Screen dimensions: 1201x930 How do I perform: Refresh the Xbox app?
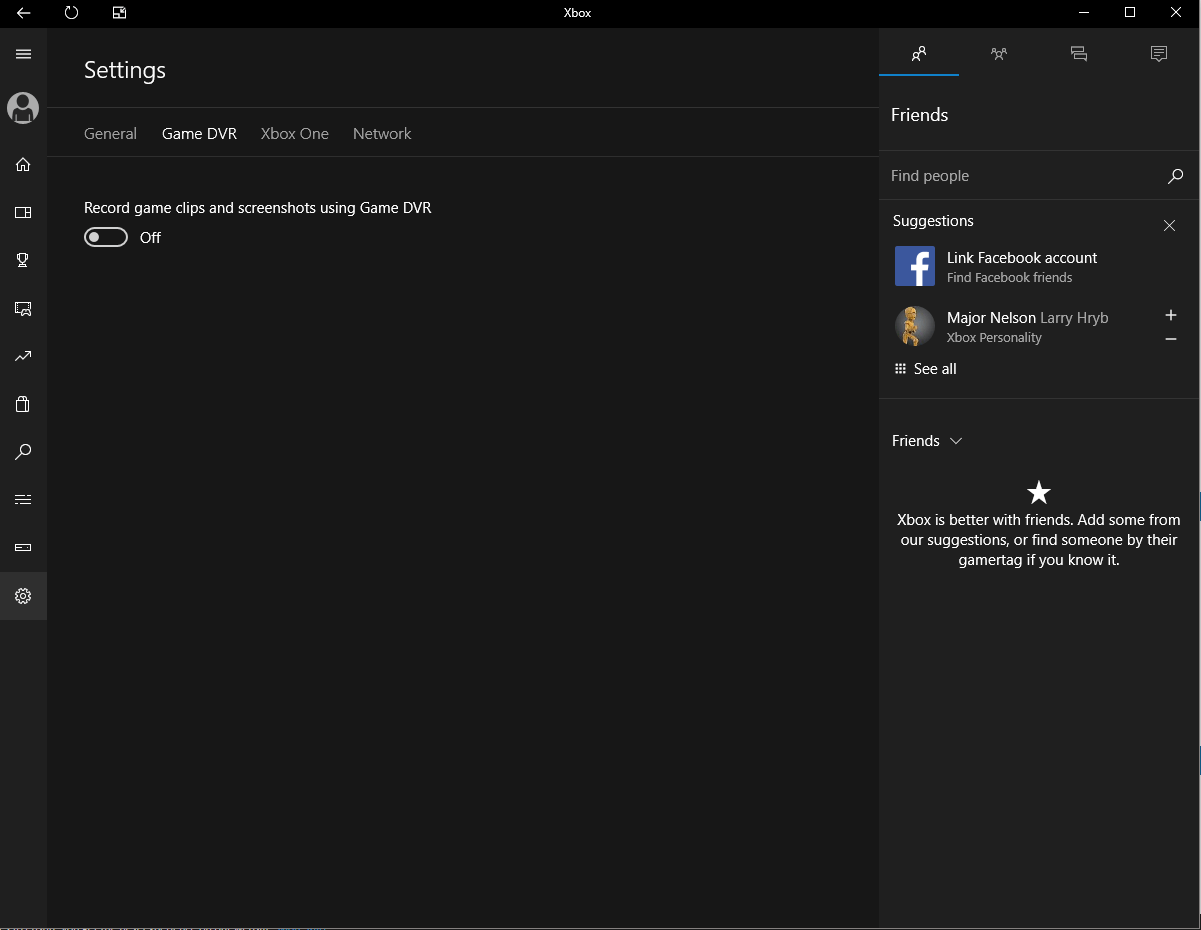tap(71, 13)
